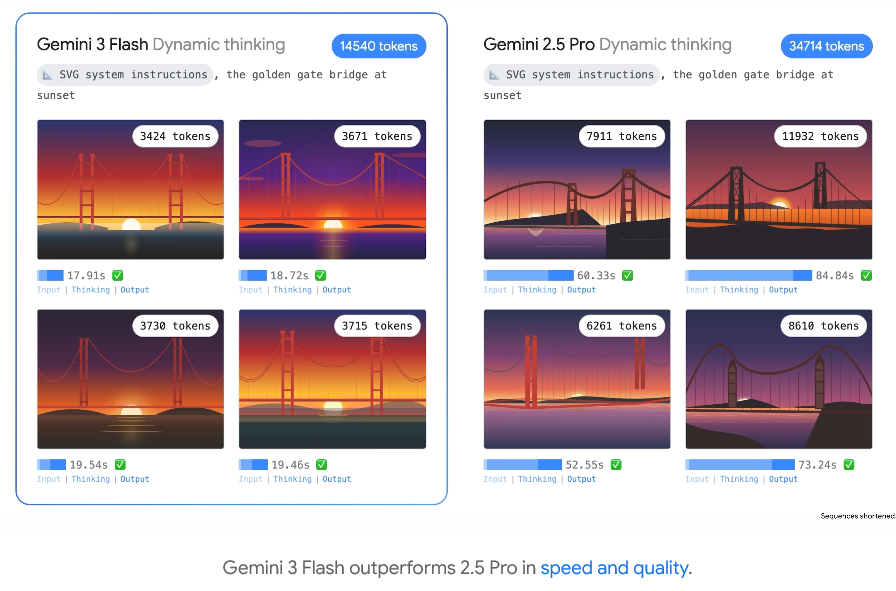Select Input under the 19.46s timing bar
The height and width of the screenshot is (591, 896).
coord(251,479)
